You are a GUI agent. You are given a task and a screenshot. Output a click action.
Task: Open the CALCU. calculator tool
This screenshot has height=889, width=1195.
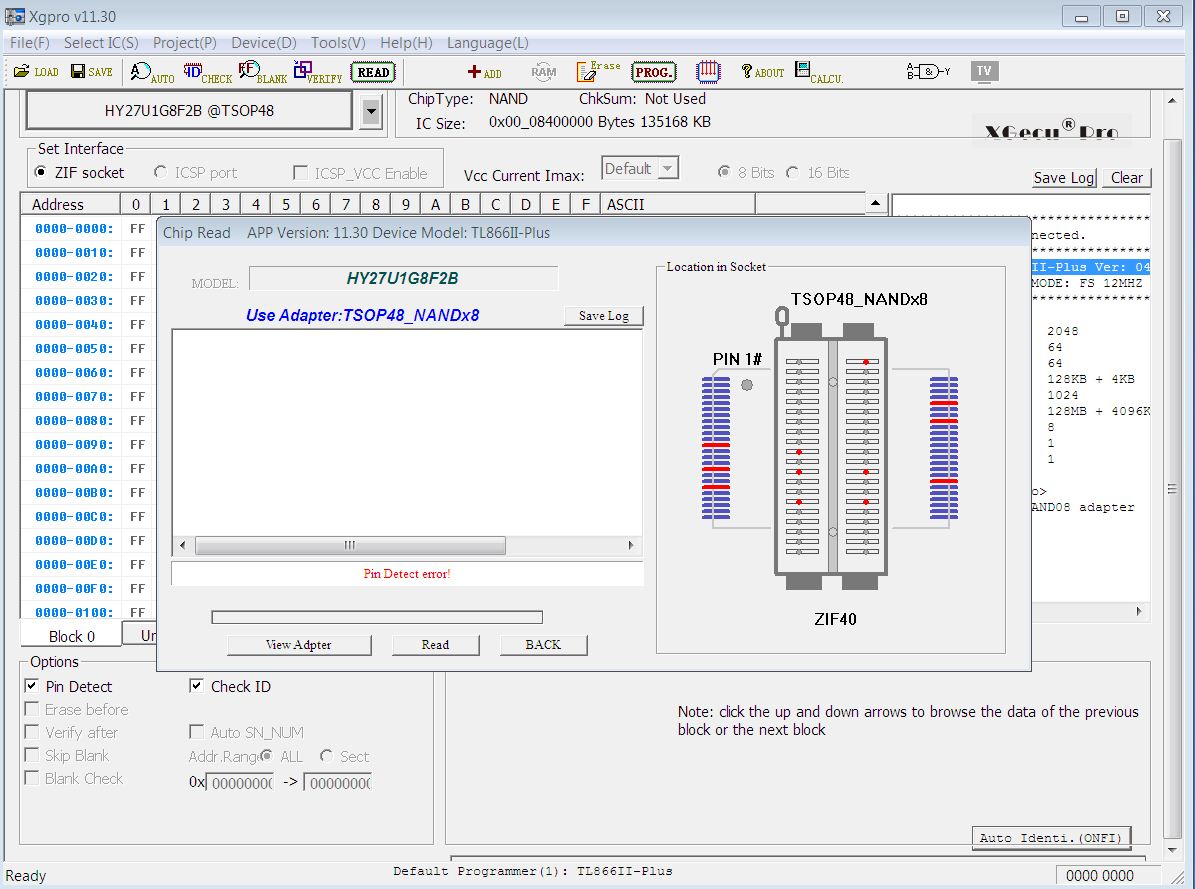pyautogui.click(x=818, y=72)
